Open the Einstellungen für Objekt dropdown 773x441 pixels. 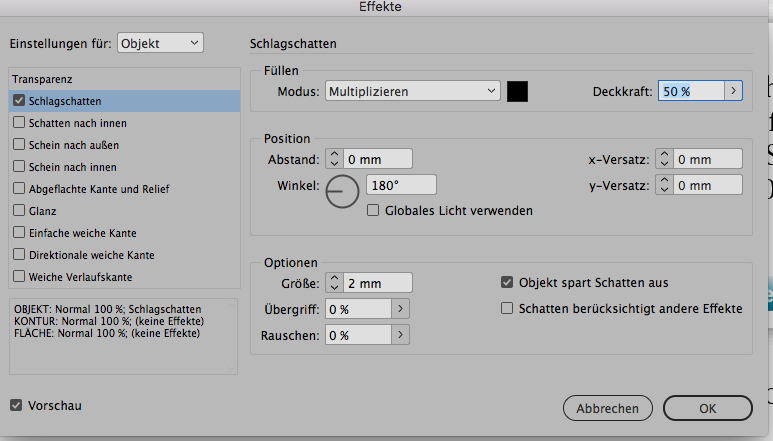[160, 42]
